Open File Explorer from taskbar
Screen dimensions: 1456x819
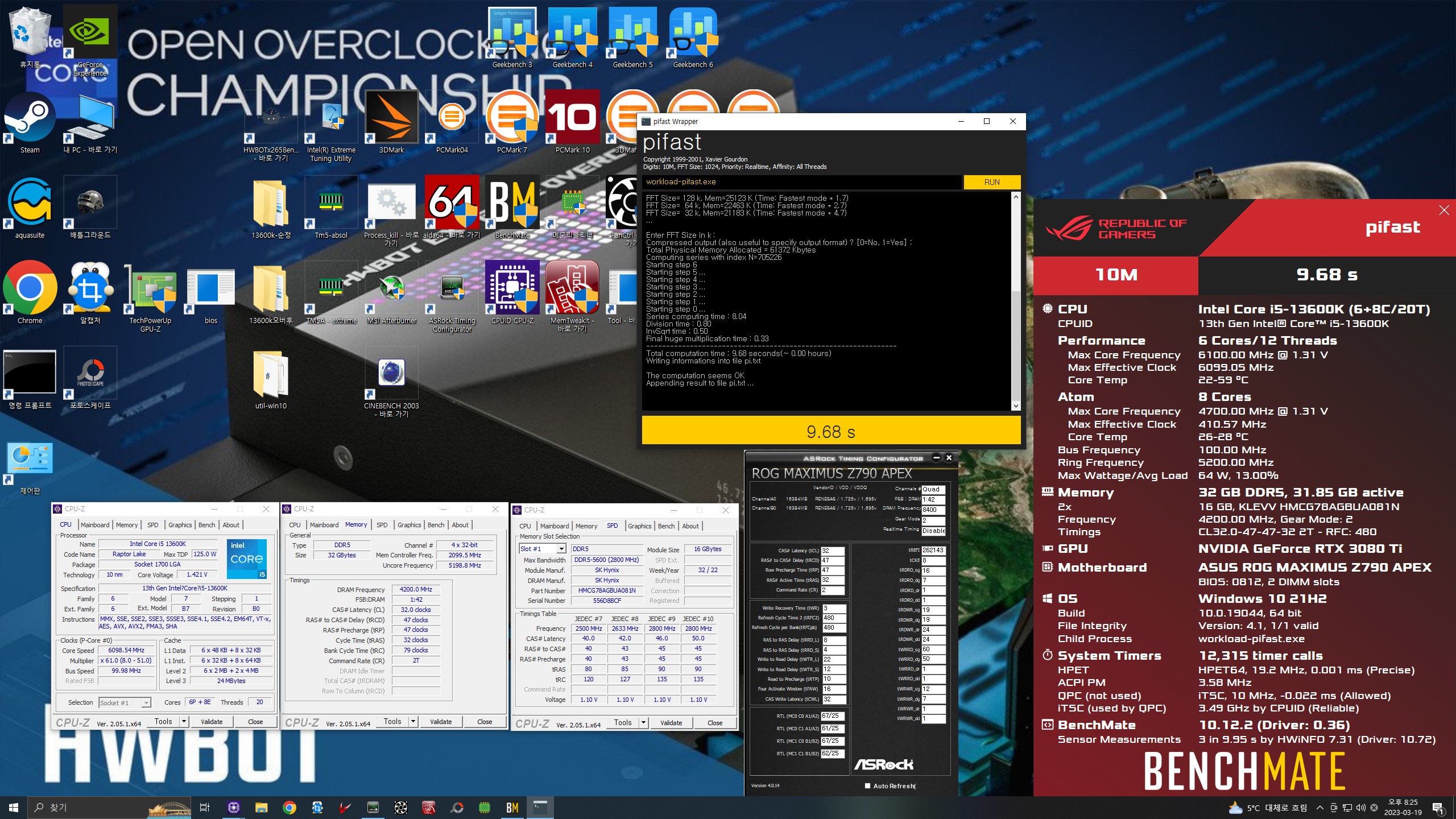(x=261, y=807)
